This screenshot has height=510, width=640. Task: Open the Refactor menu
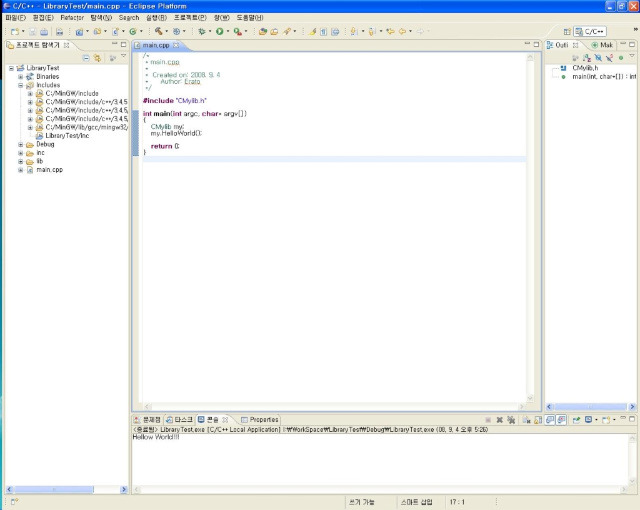pyautogui.click(x=72, y=18)
